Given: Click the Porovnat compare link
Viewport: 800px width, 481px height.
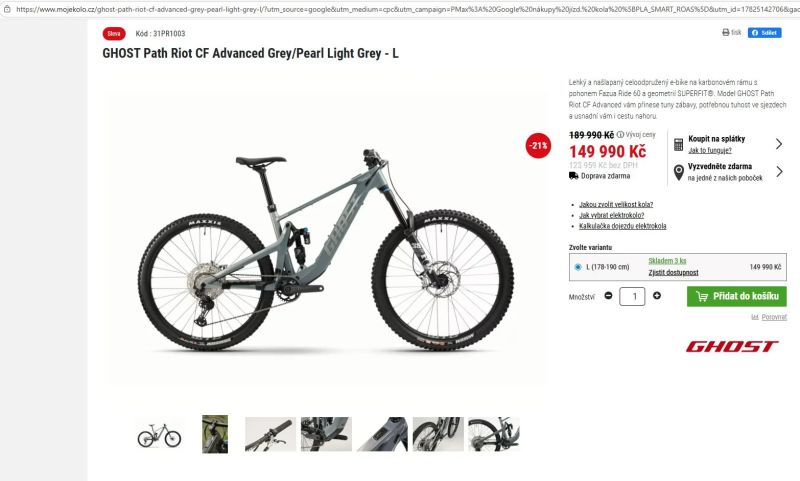Looking at the screenshot, I should (774, 317).
